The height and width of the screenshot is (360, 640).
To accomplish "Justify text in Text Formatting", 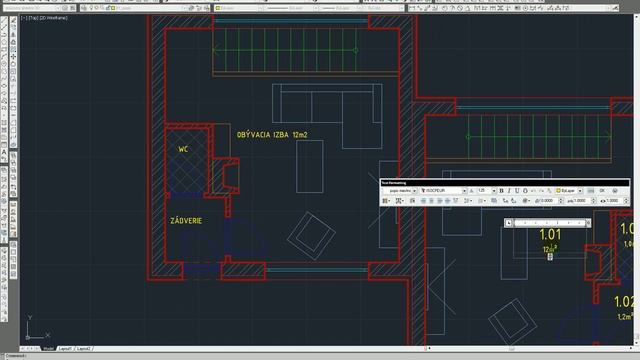I will coord(448,200).
